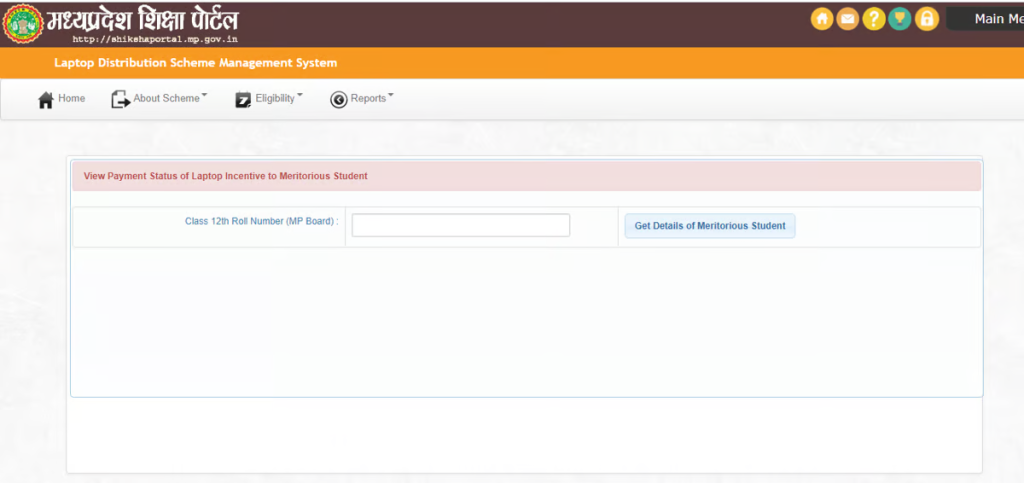Expand the Reports dropdown arrow
The image size is (1024, 483).
point(391,96)
